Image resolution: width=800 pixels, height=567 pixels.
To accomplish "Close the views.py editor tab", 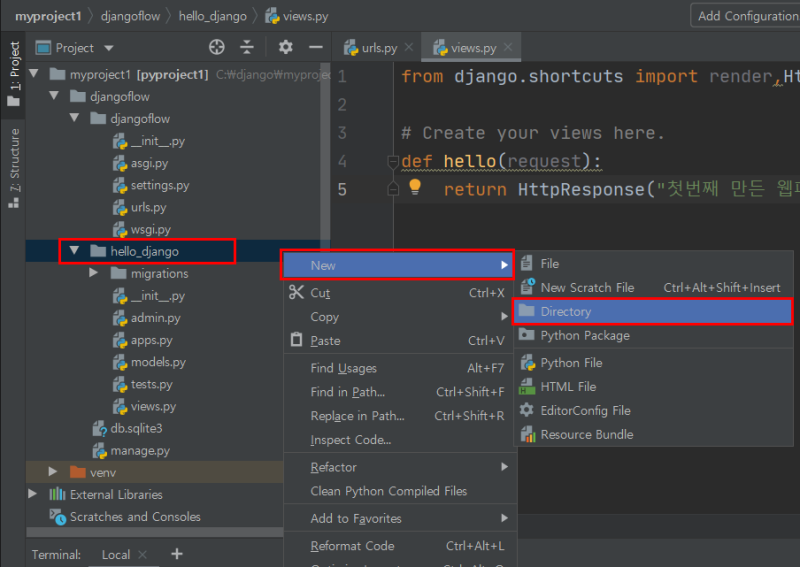I will click(508, 47).
